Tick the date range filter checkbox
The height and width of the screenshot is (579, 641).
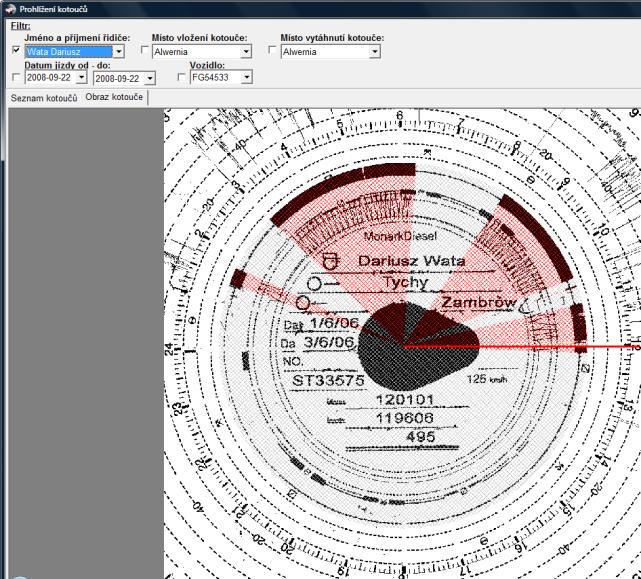click(16, 77)
